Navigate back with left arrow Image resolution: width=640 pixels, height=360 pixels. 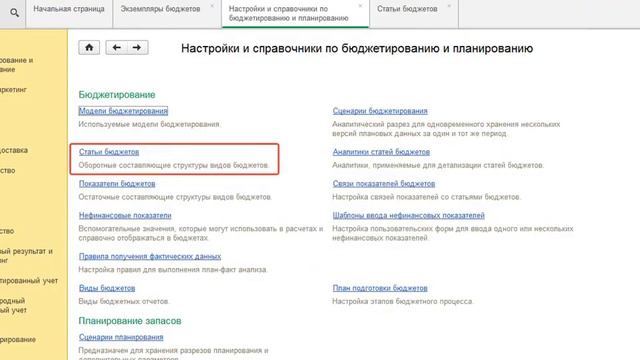(116, 48)
